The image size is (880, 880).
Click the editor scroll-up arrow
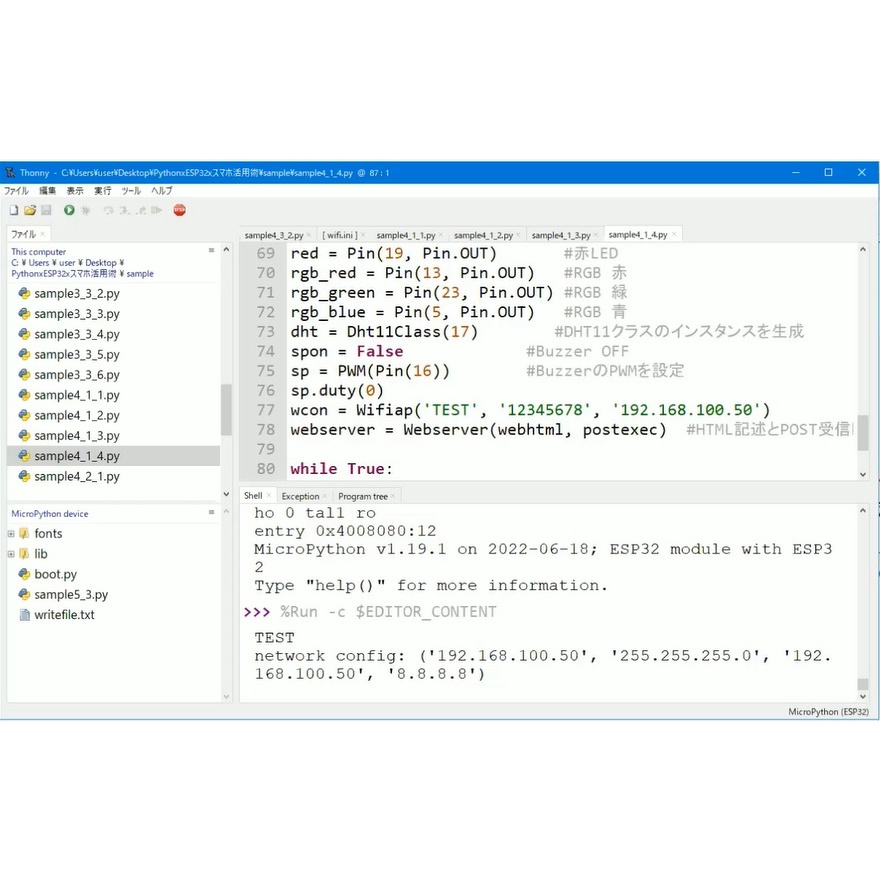(x=863, y=249)
